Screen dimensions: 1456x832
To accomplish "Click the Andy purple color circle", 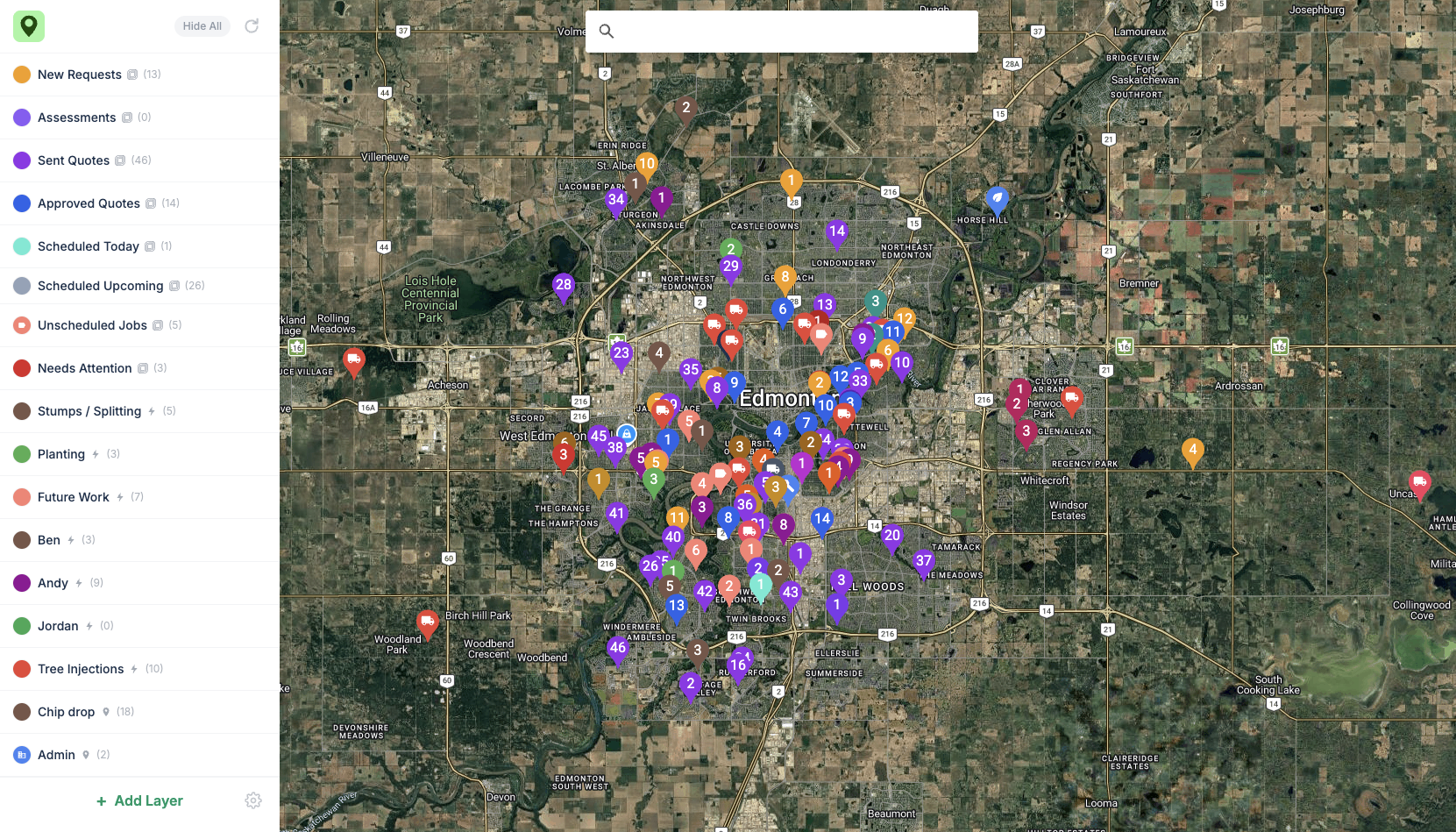I will coord(22,583).
